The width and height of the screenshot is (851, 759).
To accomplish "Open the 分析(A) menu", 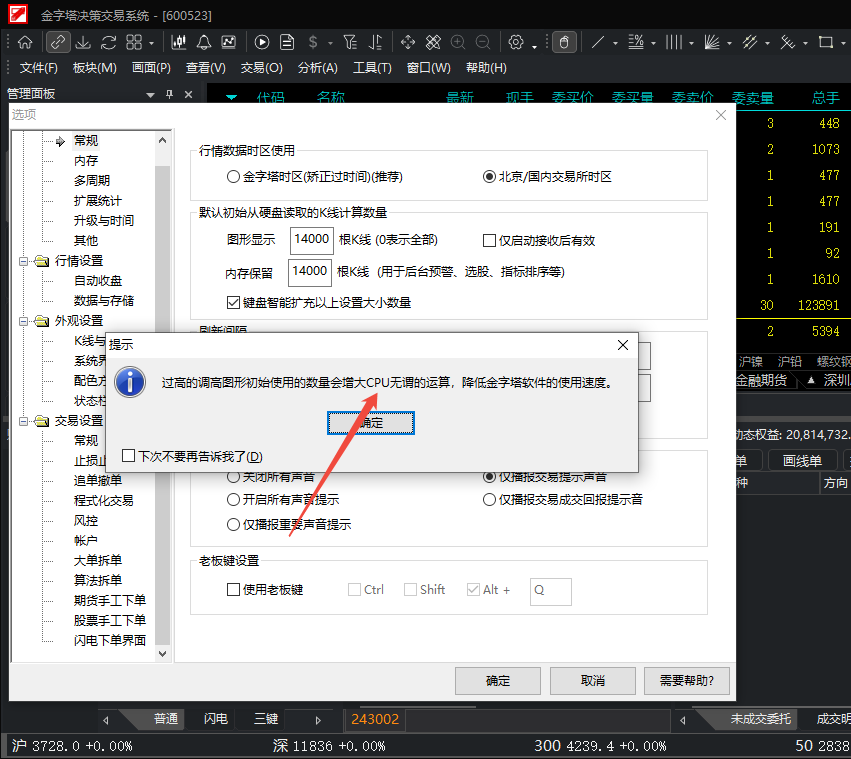I will [x=317, y=68].
